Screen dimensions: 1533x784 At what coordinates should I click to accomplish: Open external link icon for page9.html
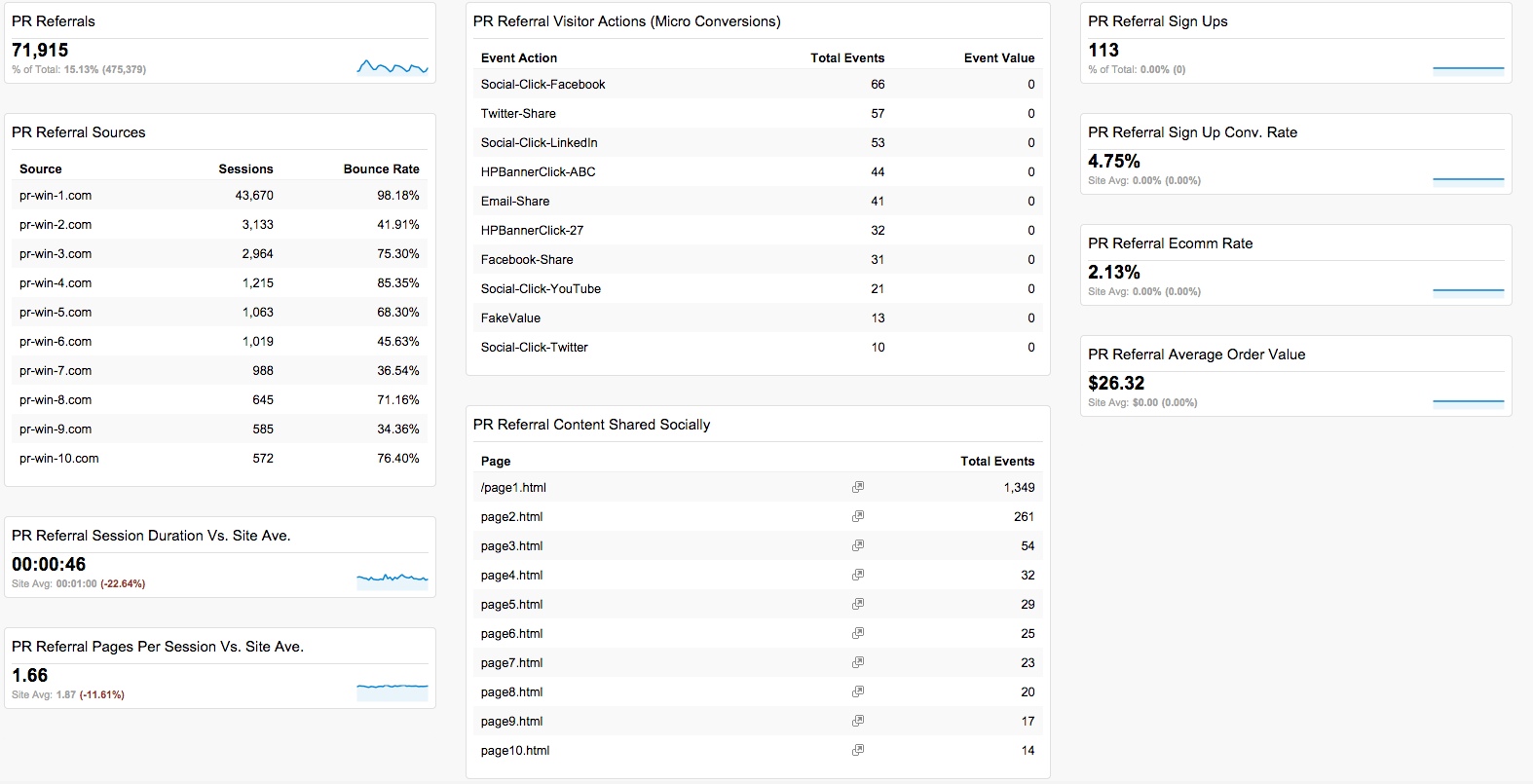point(858,721)
